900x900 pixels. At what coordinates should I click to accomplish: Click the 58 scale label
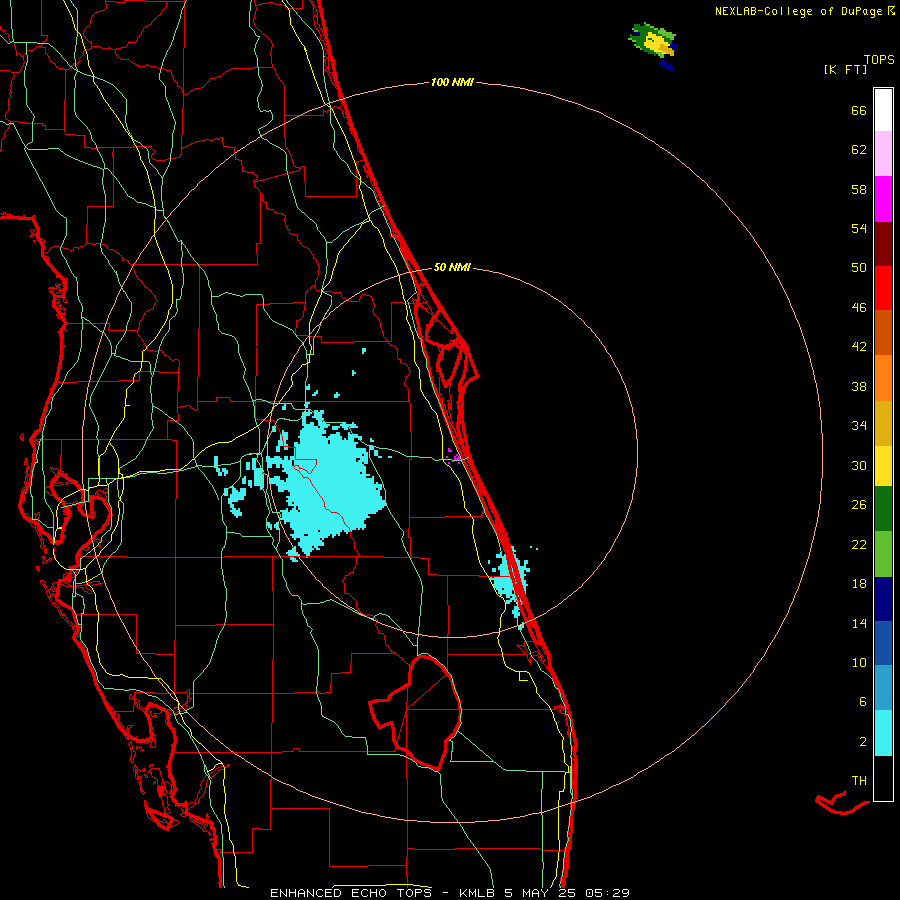(859, 189)
